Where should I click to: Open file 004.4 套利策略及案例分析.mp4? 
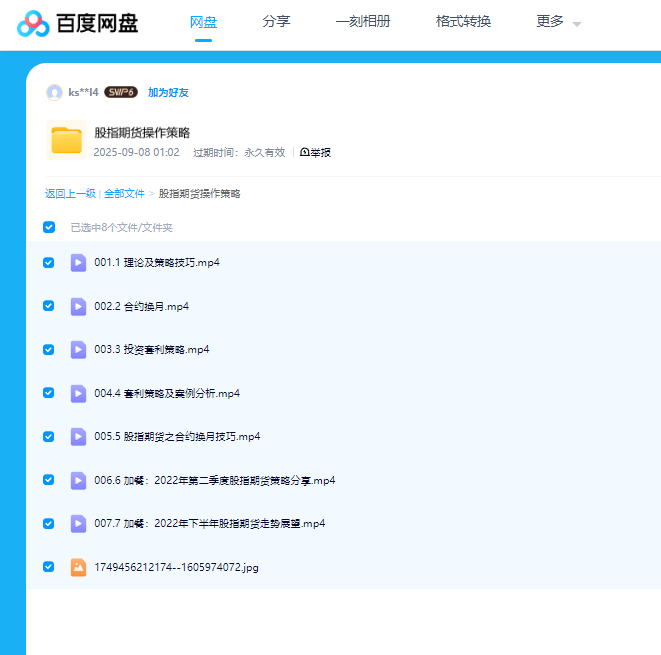point(167,393)
